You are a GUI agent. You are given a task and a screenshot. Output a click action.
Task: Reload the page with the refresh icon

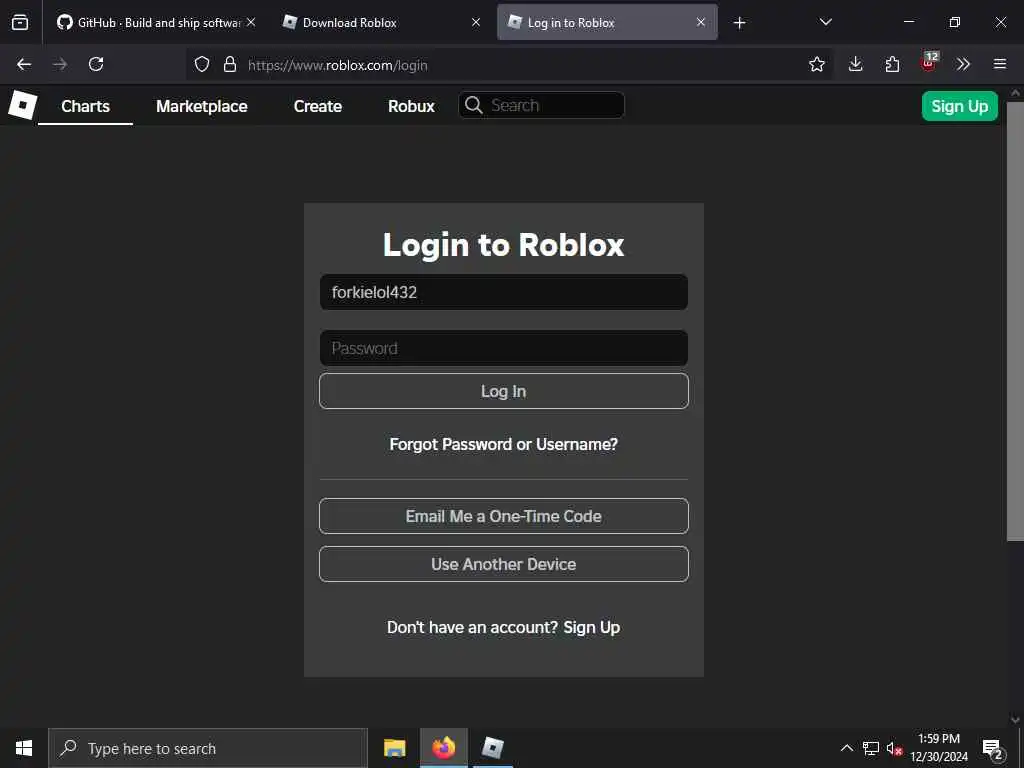tap(96, 64)
